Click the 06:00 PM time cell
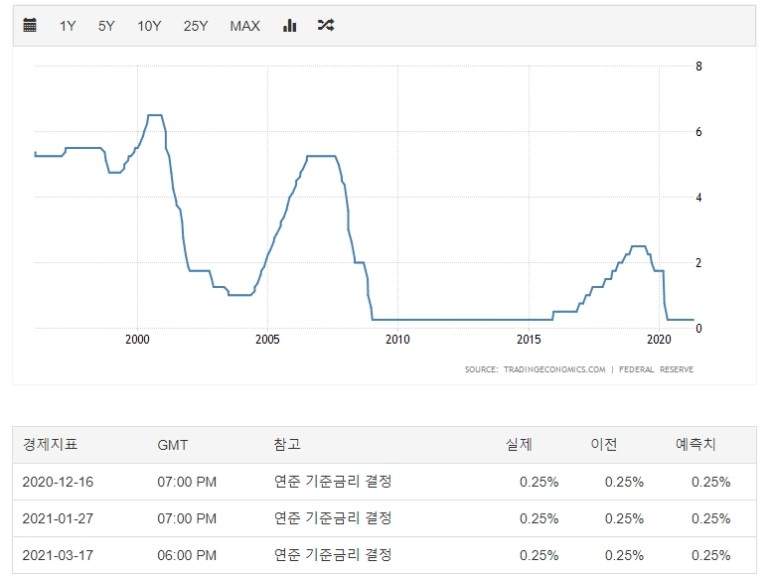Viewport: 773px width, 574px height. point(187,555)
